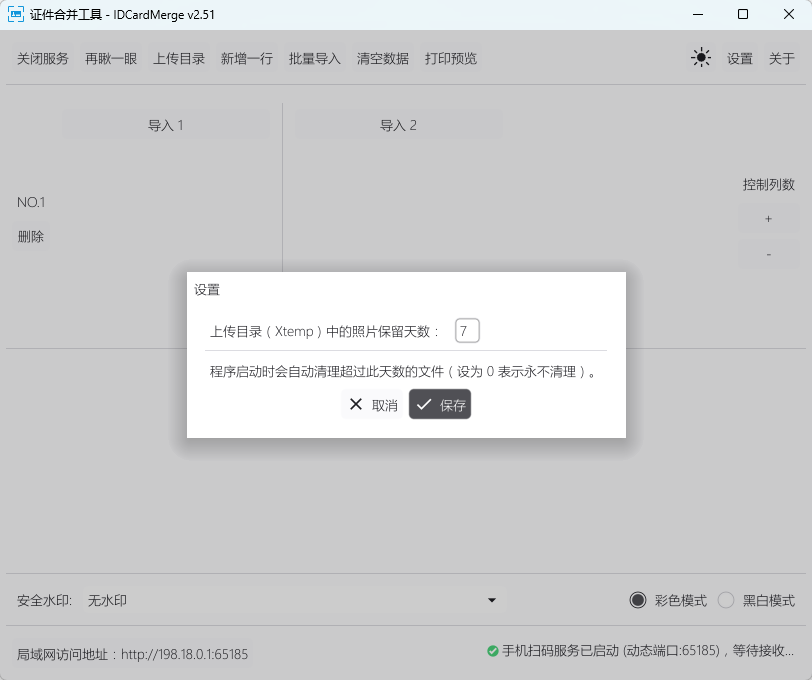Click the retention days input field
Screen dimensions: 812x680
[x=467, y=330]
